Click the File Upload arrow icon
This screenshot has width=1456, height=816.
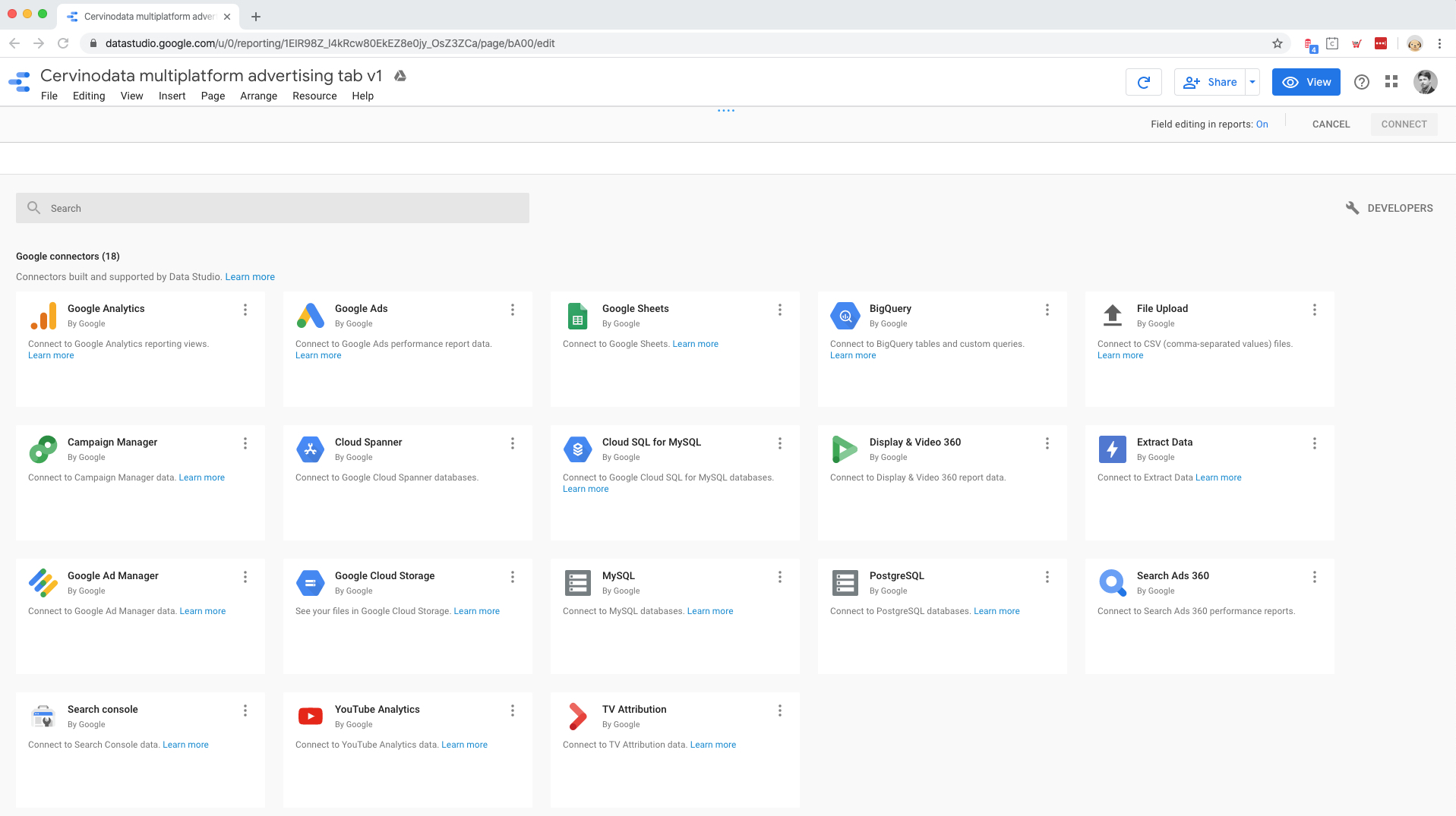click(1113, 315)
